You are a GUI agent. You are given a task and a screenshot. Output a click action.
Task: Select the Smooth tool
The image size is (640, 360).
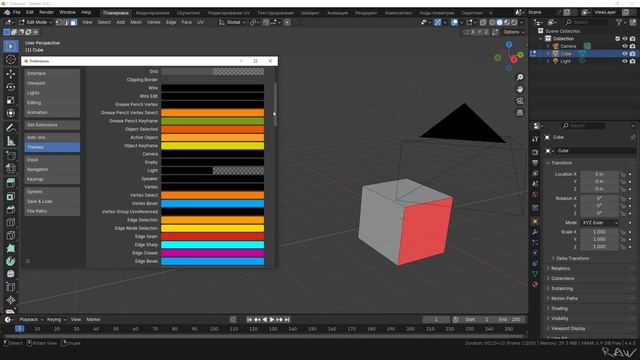(x=11, y=274)
